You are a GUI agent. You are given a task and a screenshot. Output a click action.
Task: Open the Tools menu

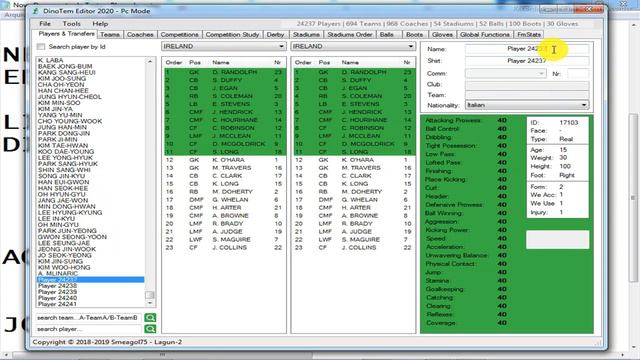click(71, 24)
